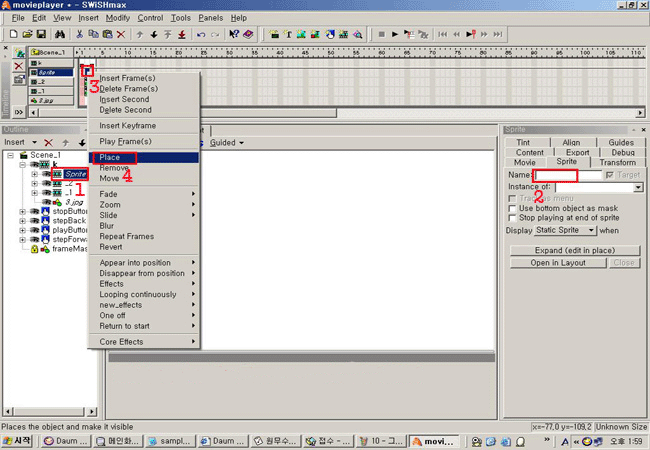Click the Help book icon

(x=248, y=34)
